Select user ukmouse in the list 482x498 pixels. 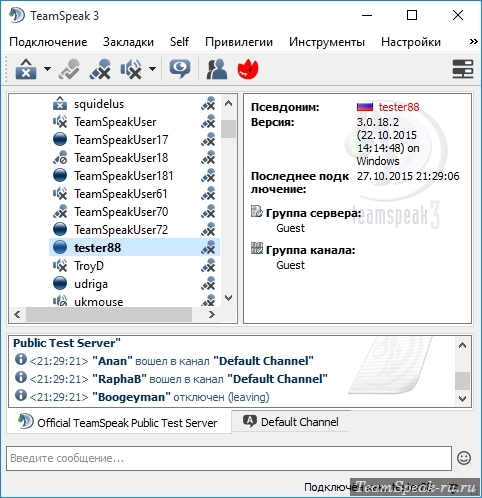99,302
